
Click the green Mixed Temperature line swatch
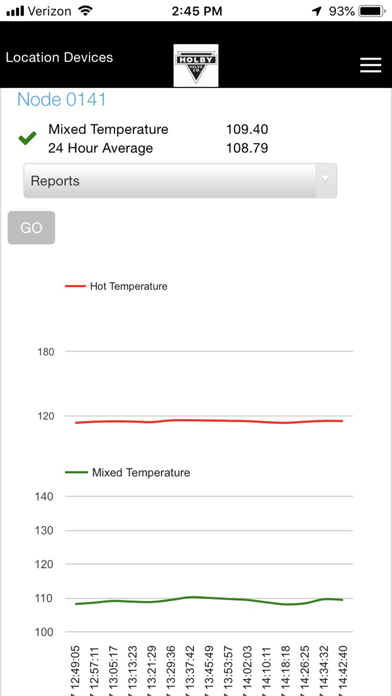76,472
